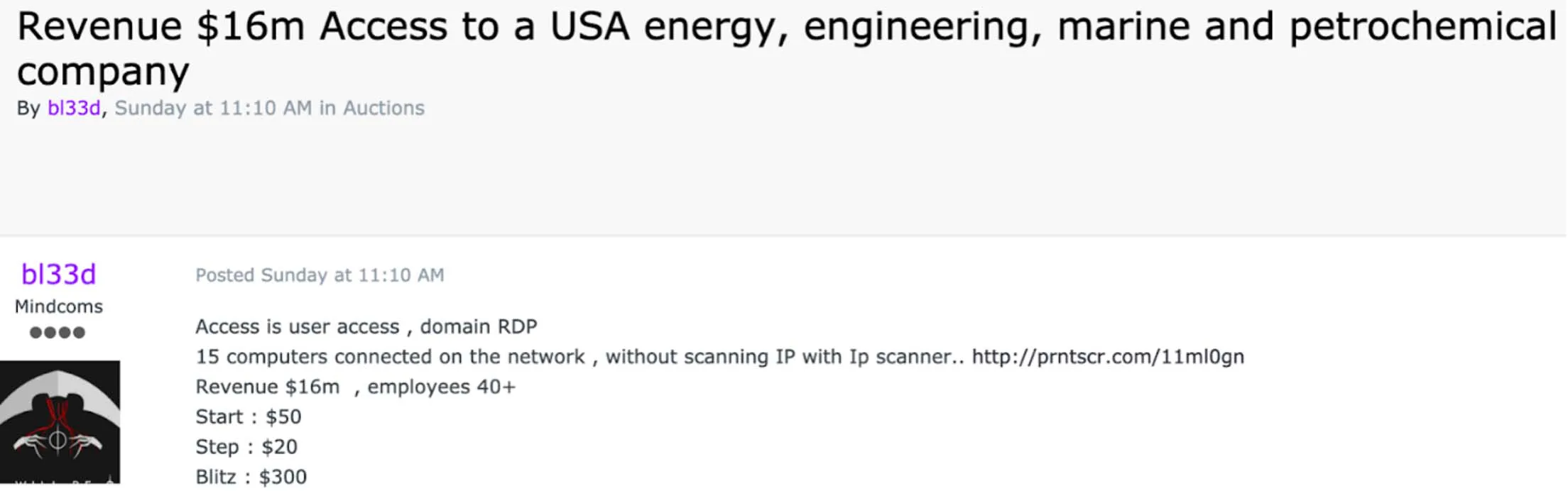
Task: Click the last rank dot under Mindcoms
Action: point(79,332)
